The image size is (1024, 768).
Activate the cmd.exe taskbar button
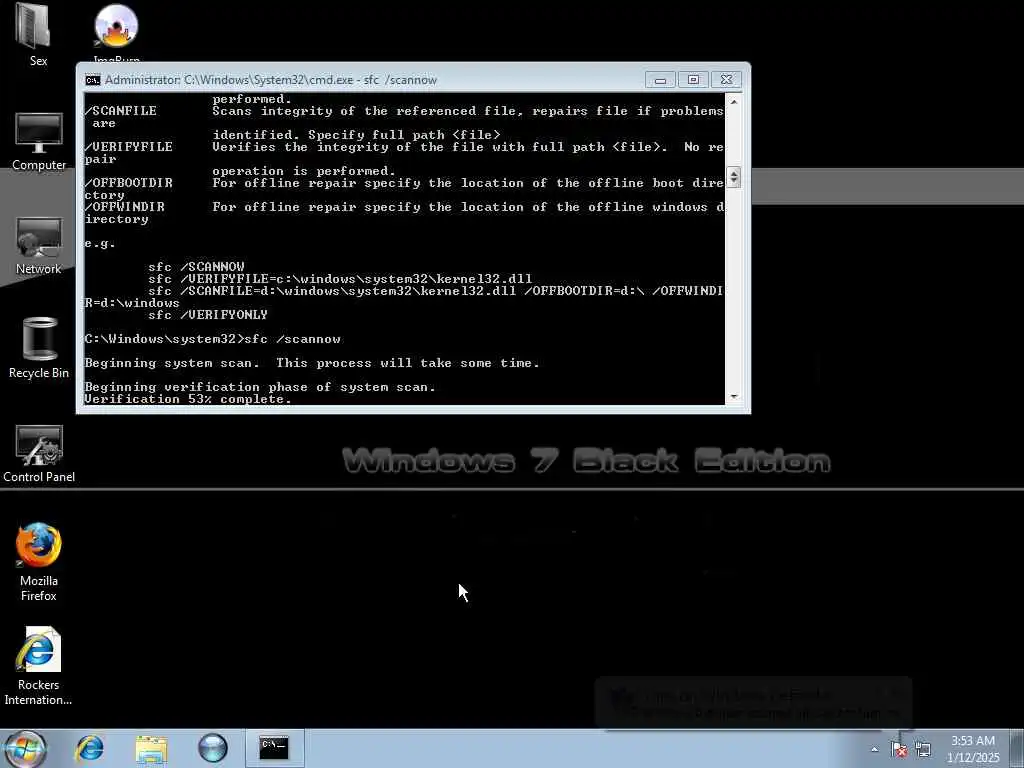click(x=274, y=748)
